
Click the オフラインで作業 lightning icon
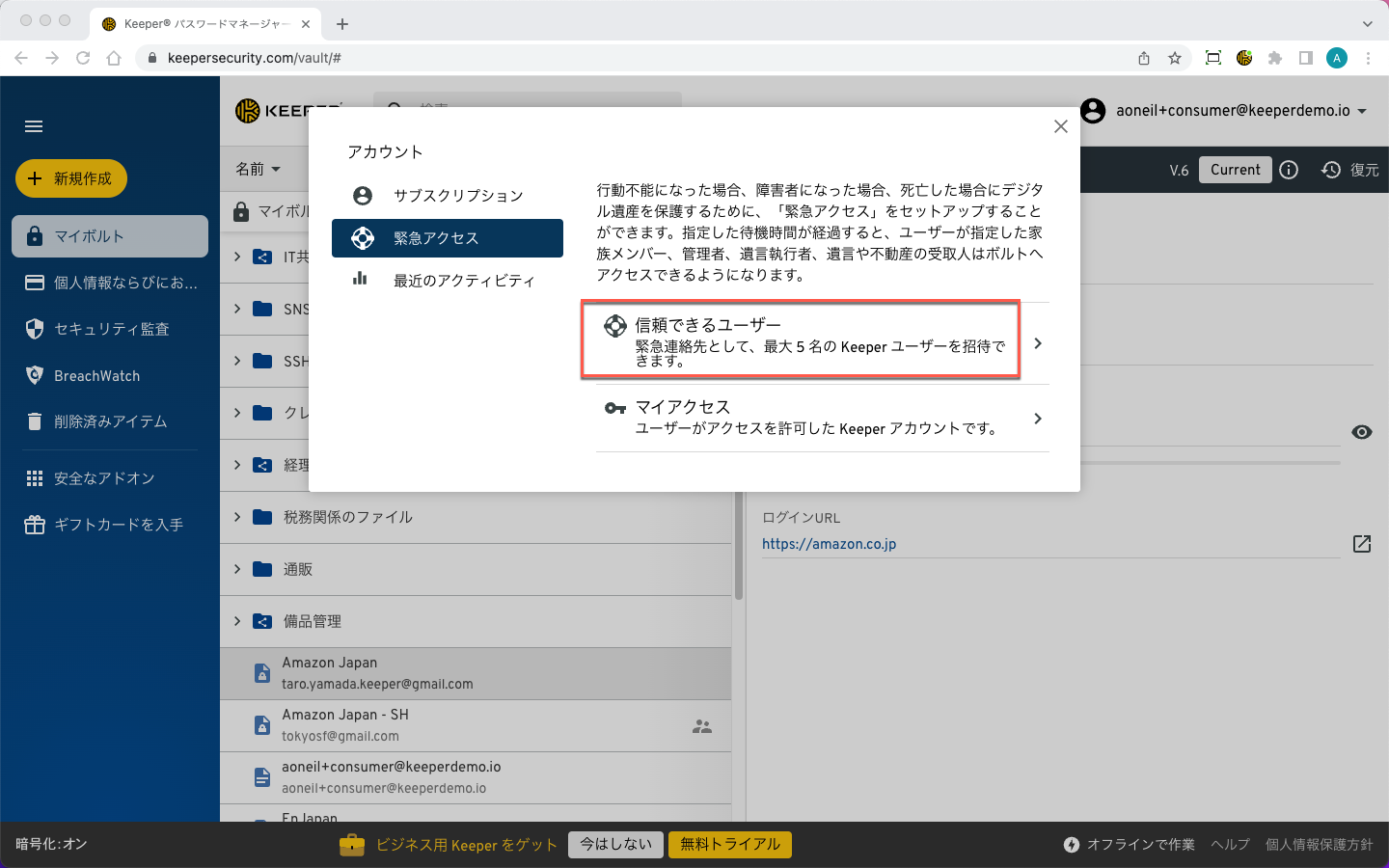(x=1071, y=845)
